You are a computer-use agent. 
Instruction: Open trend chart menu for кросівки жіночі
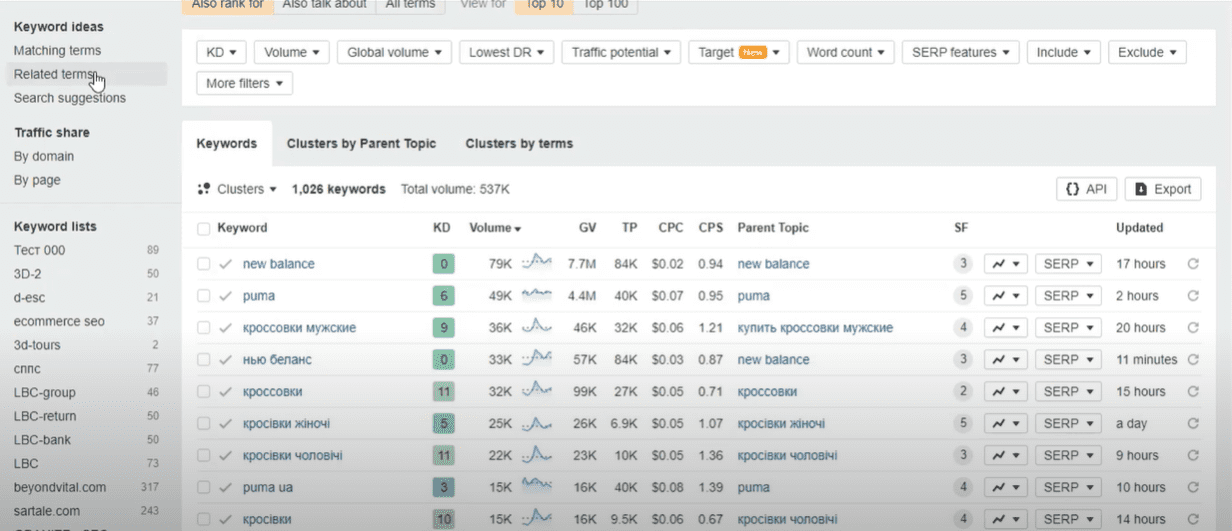click(1006, 424)
